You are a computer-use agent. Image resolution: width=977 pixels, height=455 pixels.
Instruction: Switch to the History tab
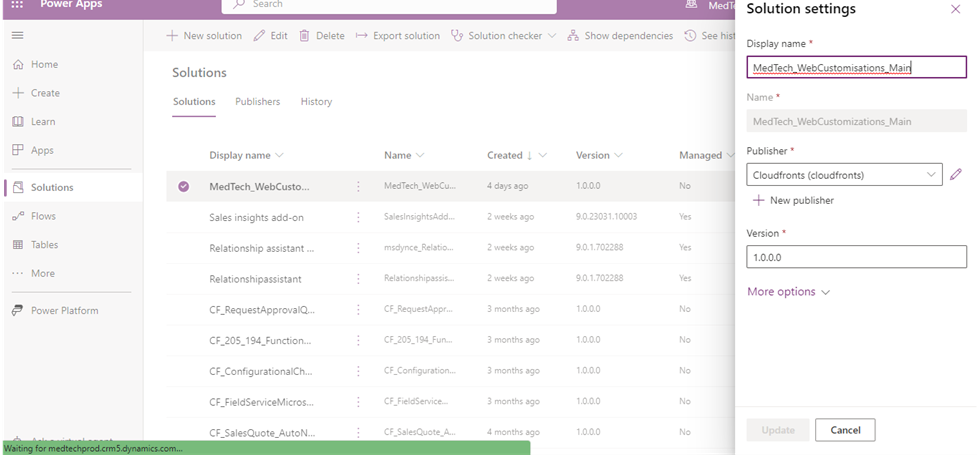point(316,102)
